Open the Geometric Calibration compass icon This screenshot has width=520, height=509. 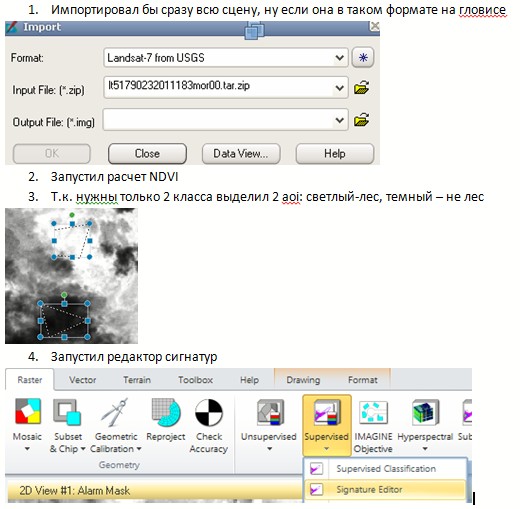115,412
